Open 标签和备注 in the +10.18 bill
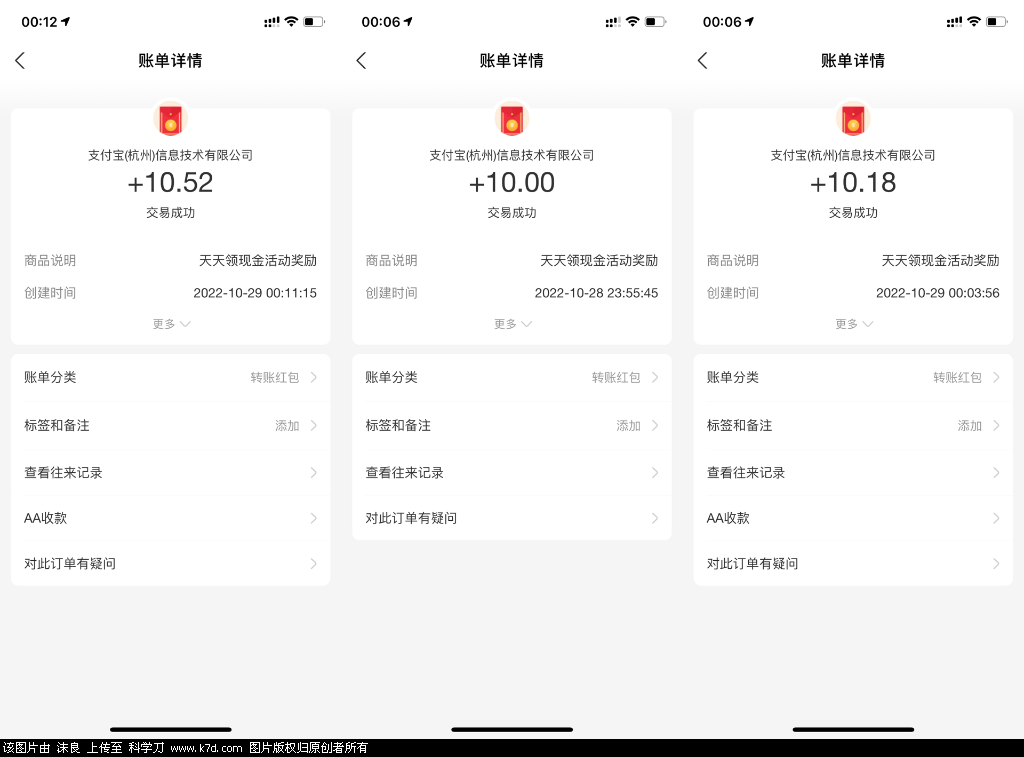This screenshot has width=1024, height=757. point(853,425)
